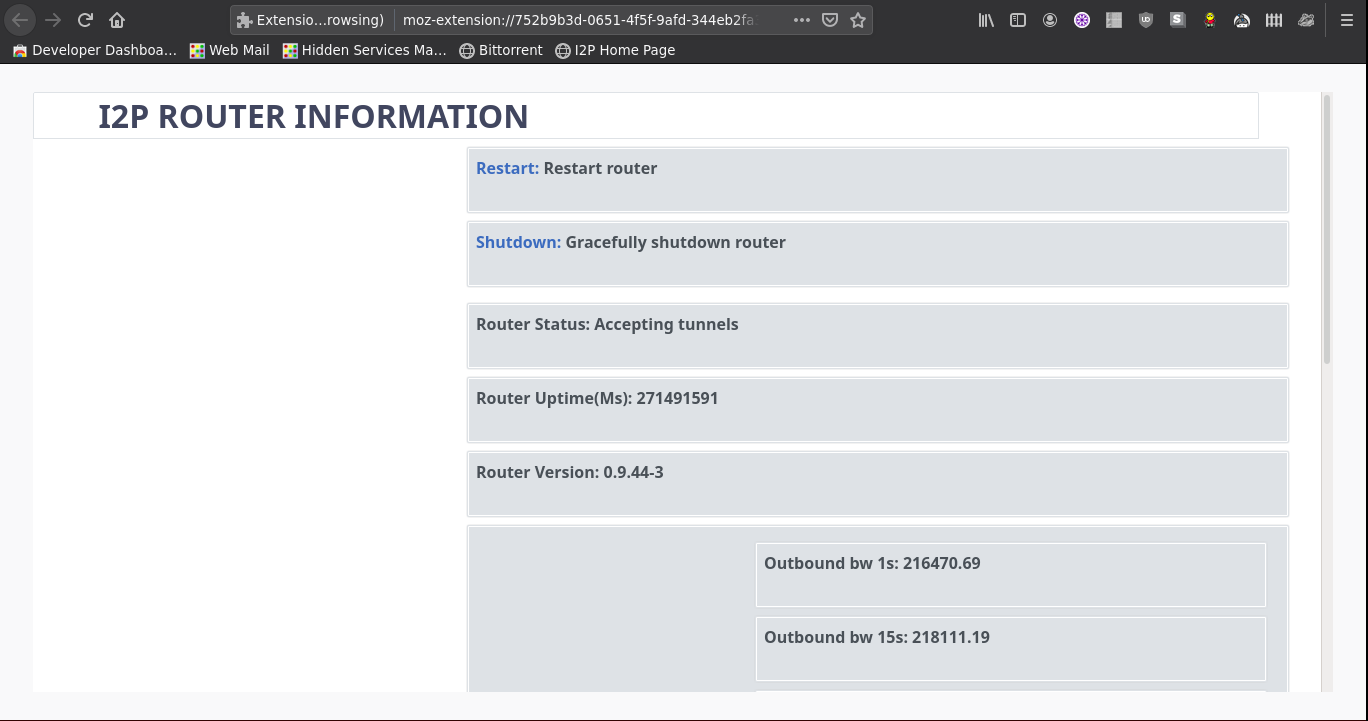
Task: Click the I2P mascot extension icon
Action: pos(1210,20)
